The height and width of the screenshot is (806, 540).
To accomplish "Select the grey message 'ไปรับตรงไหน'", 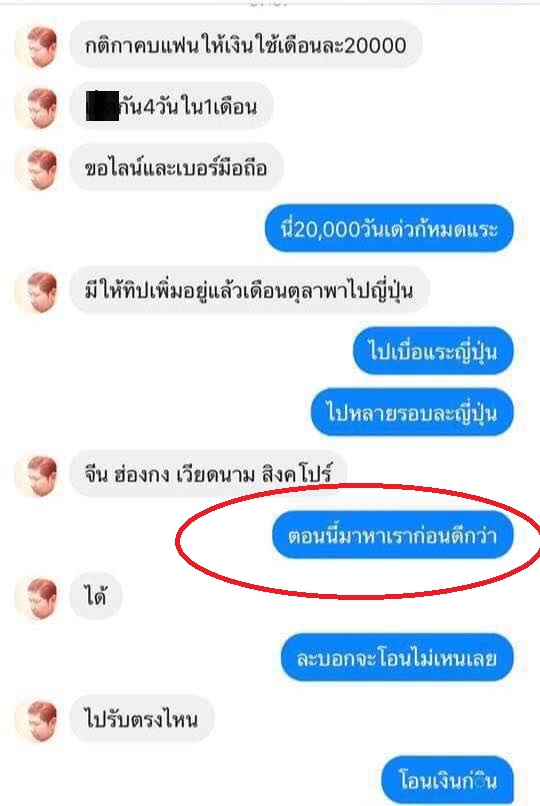I will coord(141,719).
